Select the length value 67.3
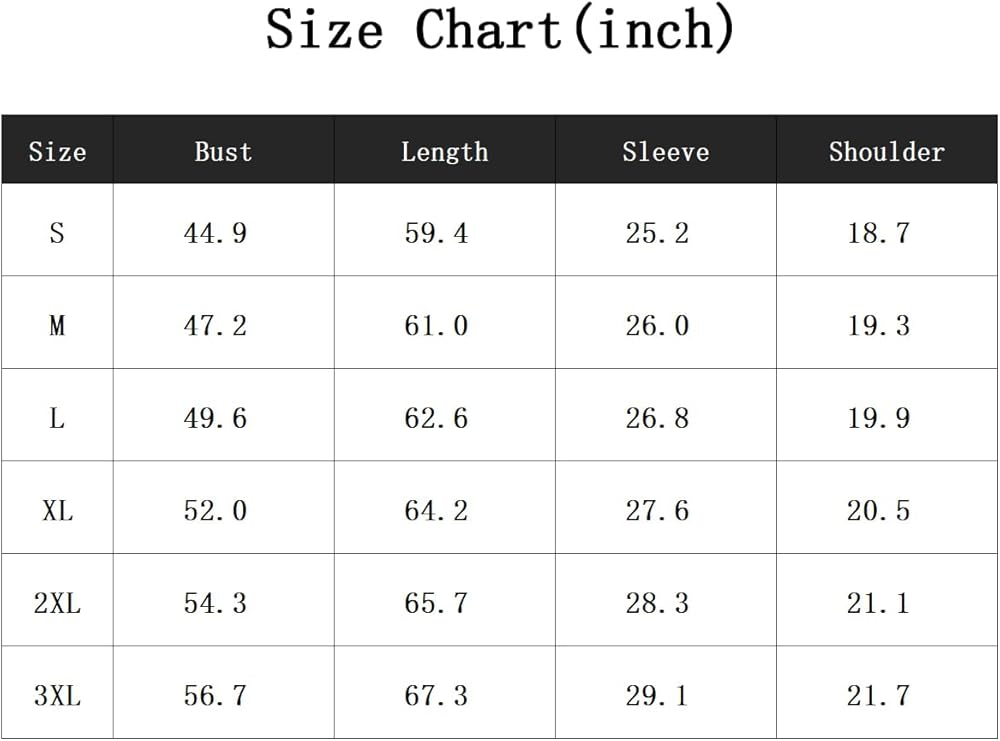Viewport: 1000px width, 741px height. tap(436, 696)
